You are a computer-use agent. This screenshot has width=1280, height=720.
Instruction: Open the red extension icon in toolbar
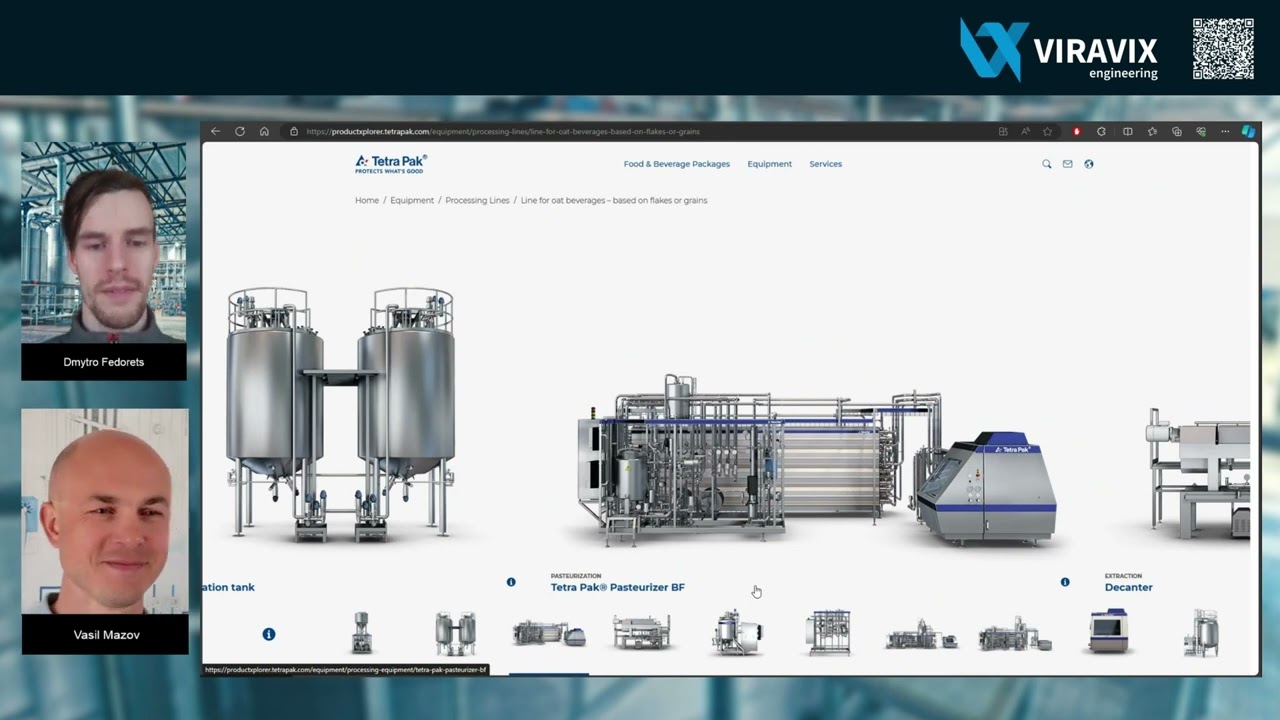pyautogui.click(x=1077, y=131)
